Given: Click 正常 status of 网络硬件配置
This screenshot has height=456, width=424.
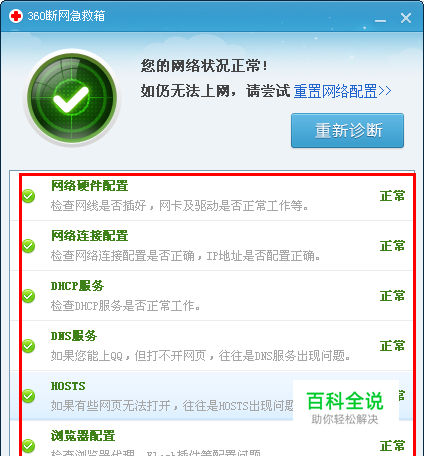Looking at the screenshot, I should 392,196.
